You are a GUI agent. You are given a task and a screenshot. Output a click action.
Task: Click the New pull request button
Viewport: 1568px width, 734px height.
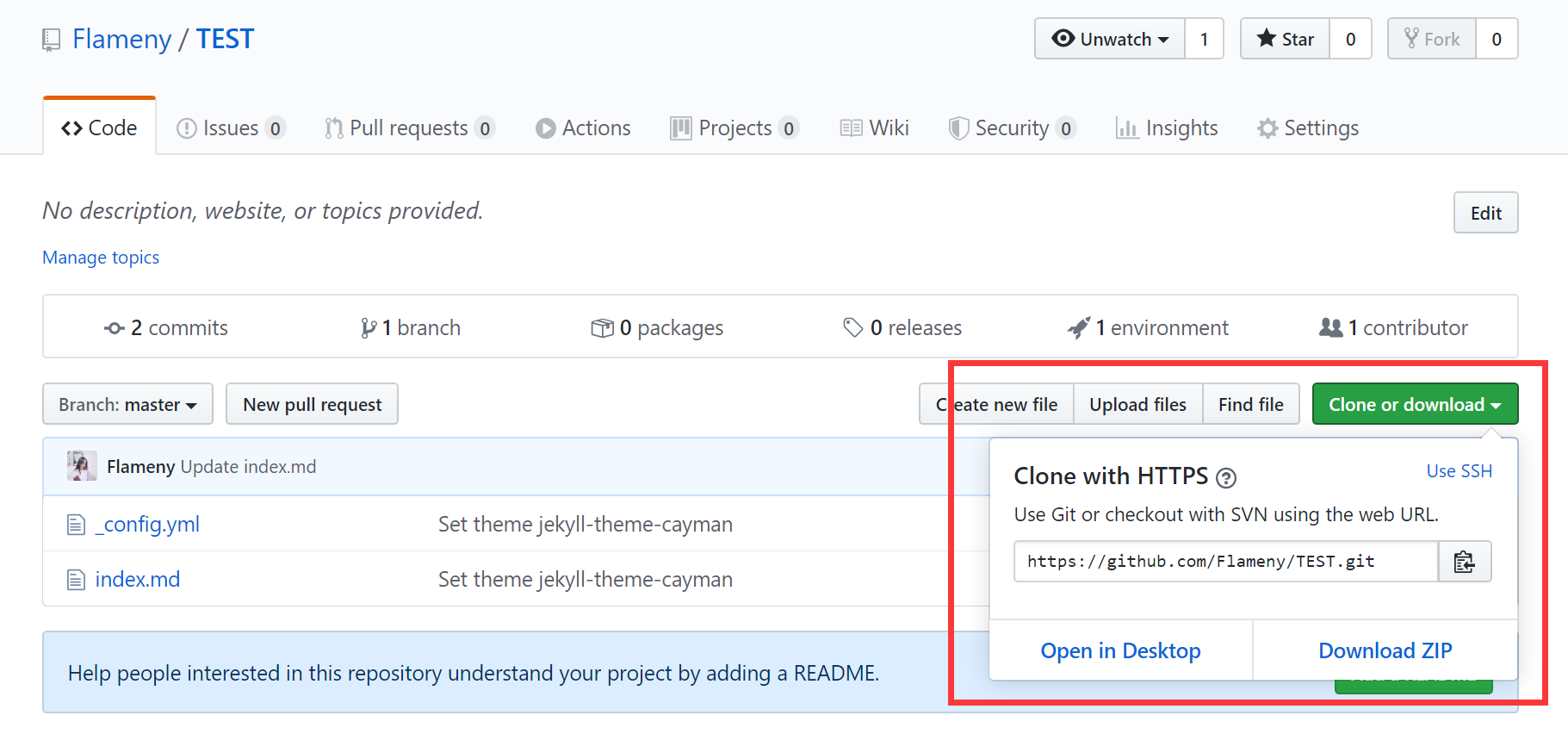[x=312, y=404]
